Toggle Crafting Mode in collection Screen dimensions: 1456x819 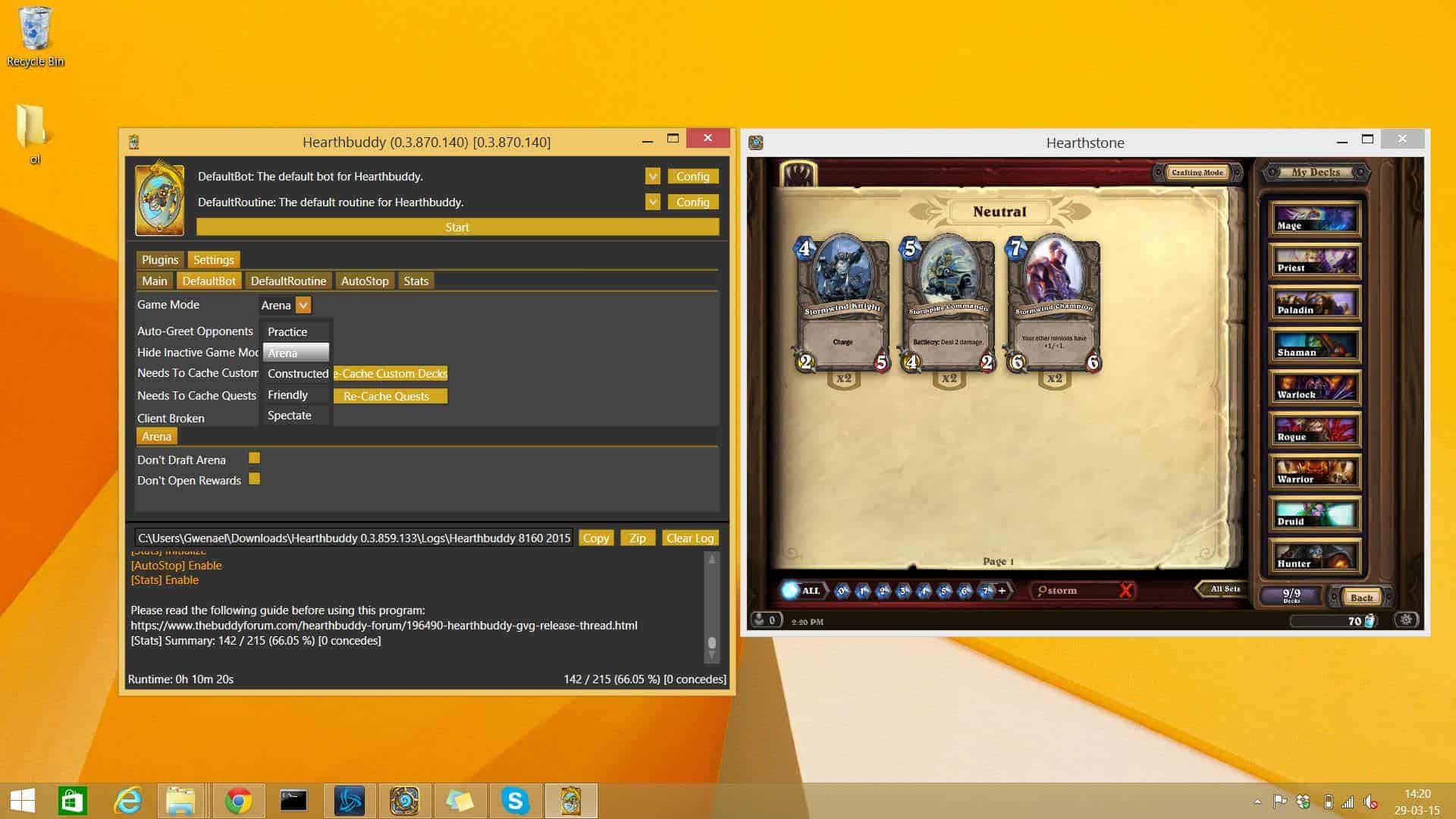tap(1197, 172)
